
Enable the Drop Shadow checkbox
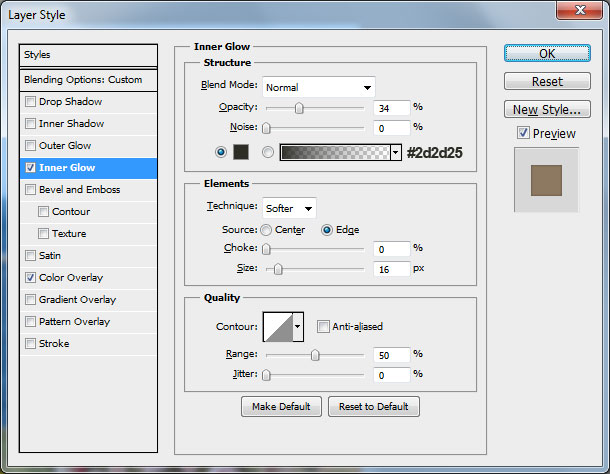point(30,102)
